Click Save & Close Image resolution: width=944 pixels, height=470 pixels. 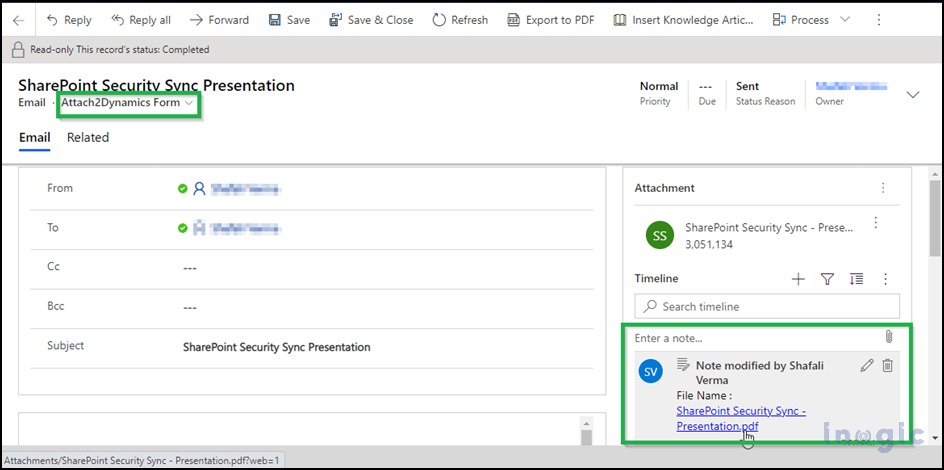pyautogui.click(x=369, y=20)
